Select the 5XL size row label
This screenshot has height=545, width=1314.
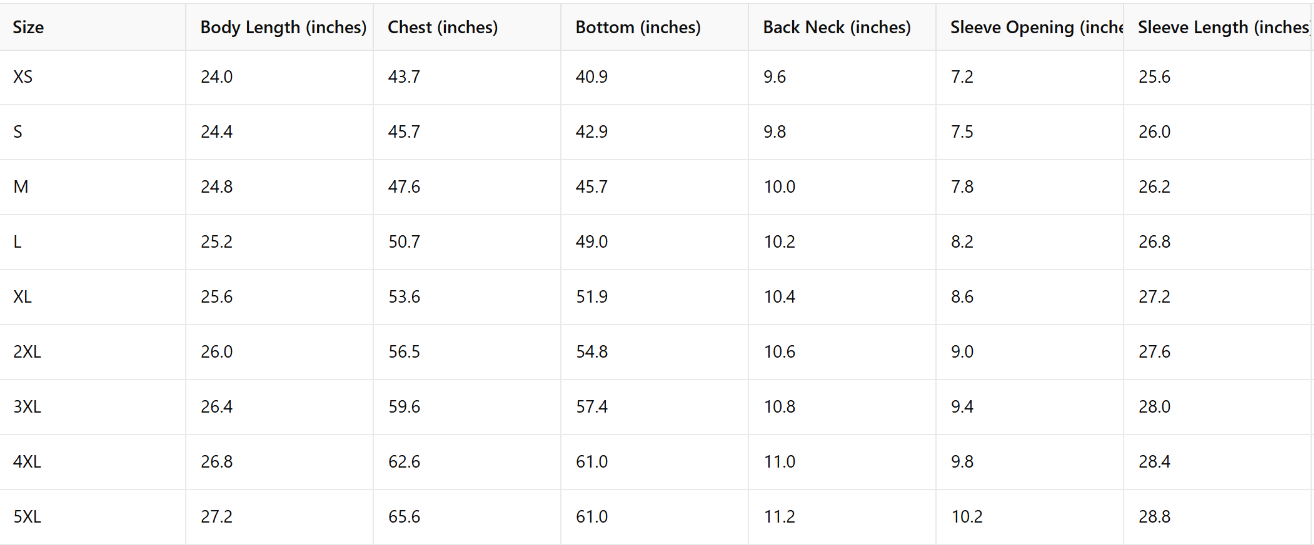point(27,517)
